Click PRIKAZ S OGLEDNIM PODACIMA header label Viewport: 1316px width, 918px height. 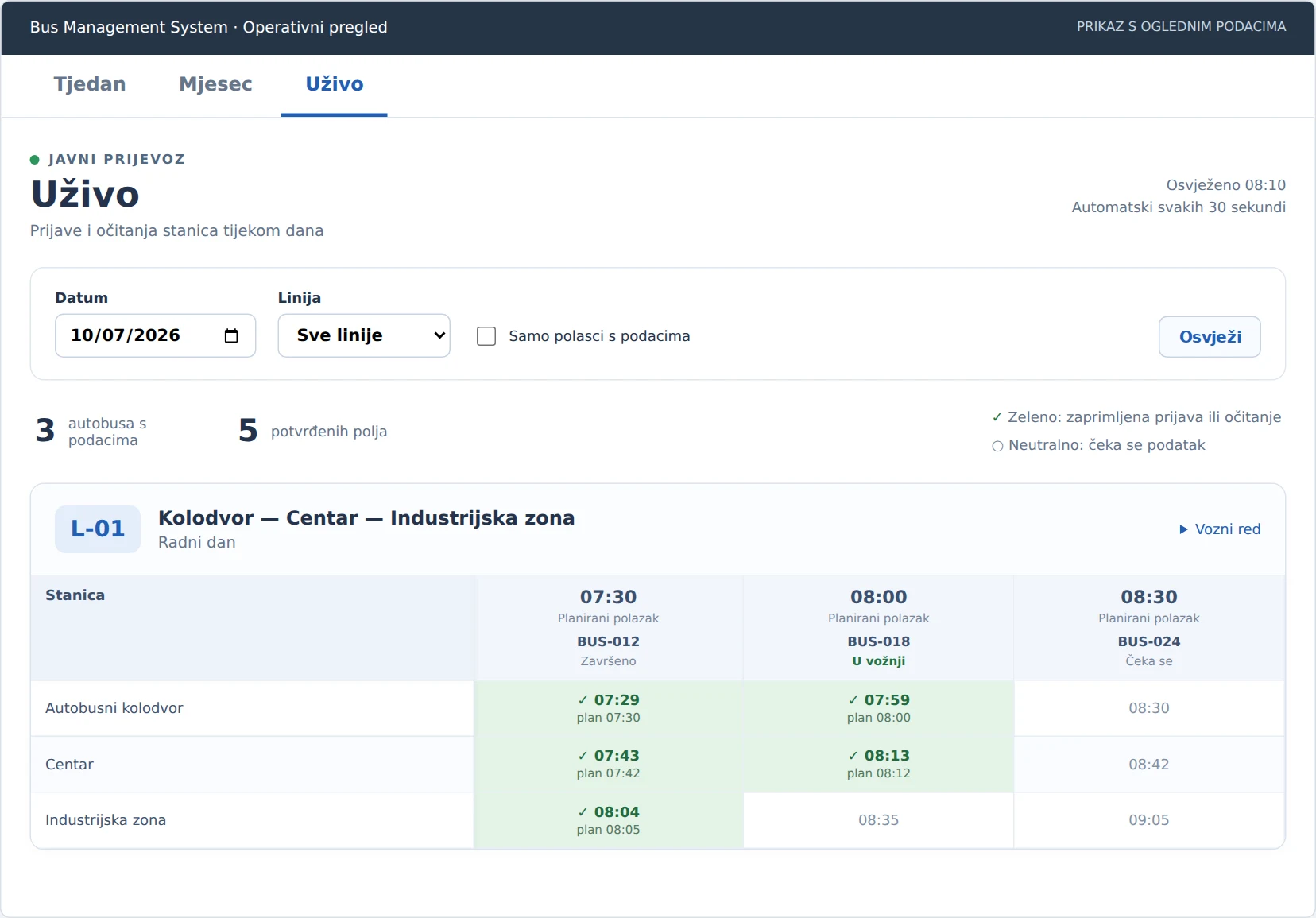click(1181, 26)
